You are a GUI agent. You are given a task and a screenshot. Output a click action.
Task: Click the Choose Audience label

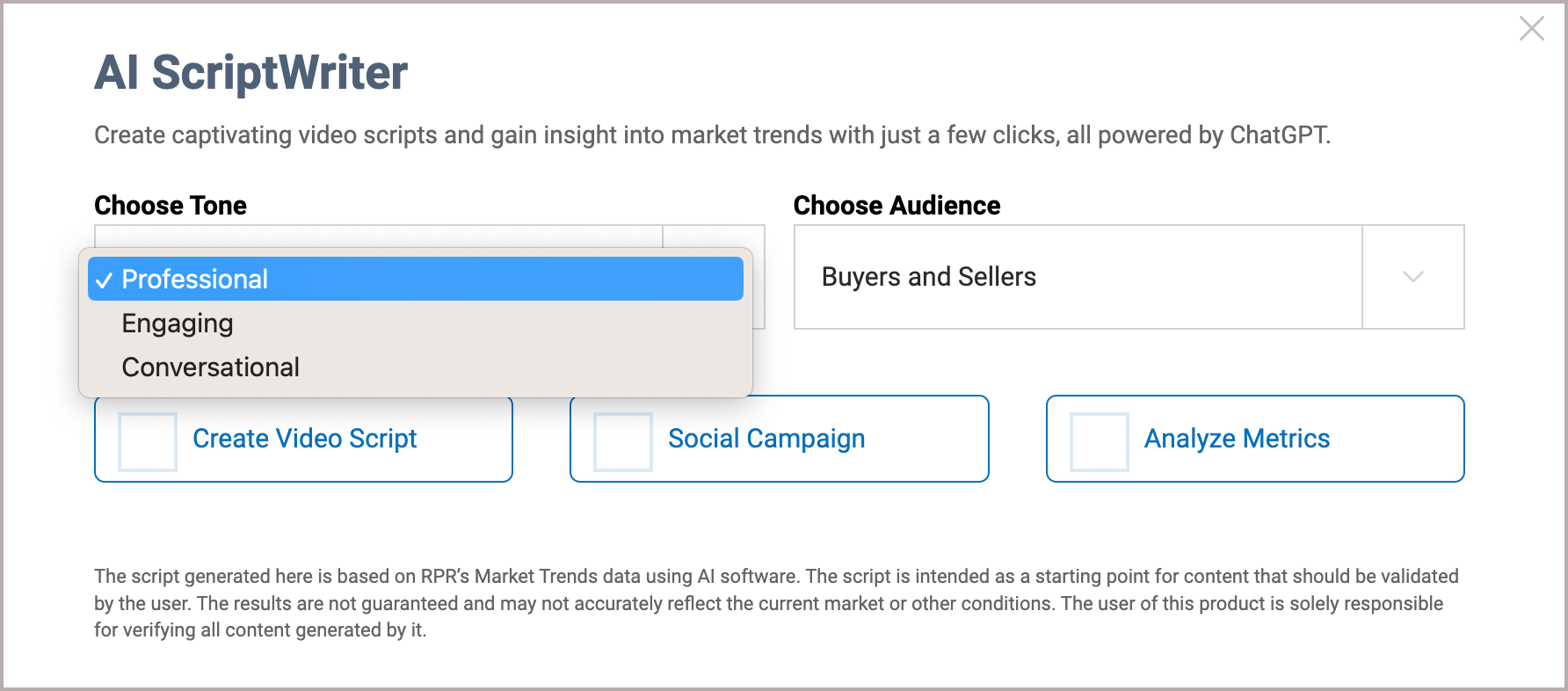[897, 206]
